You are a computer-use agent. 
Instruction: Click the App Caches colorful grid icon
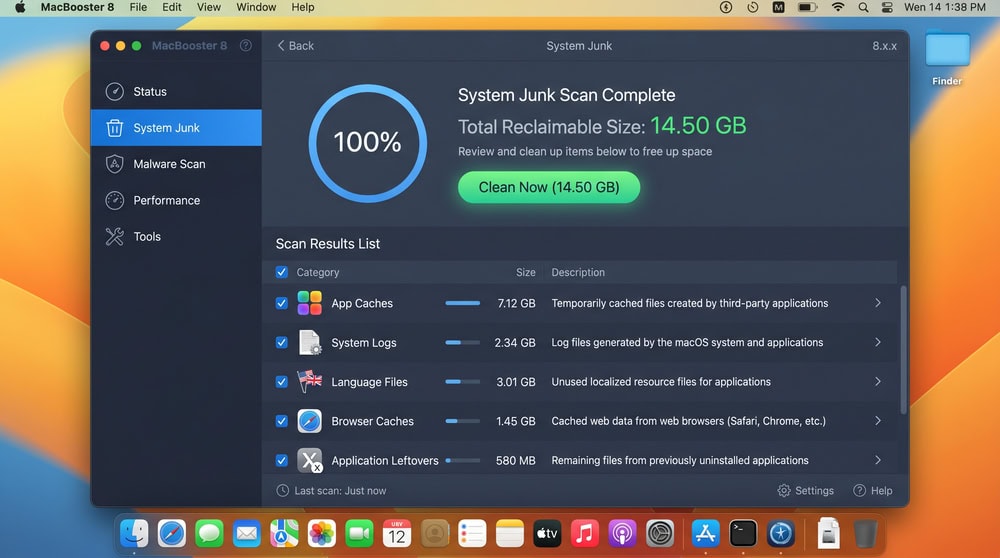click(x=309, y=304)
